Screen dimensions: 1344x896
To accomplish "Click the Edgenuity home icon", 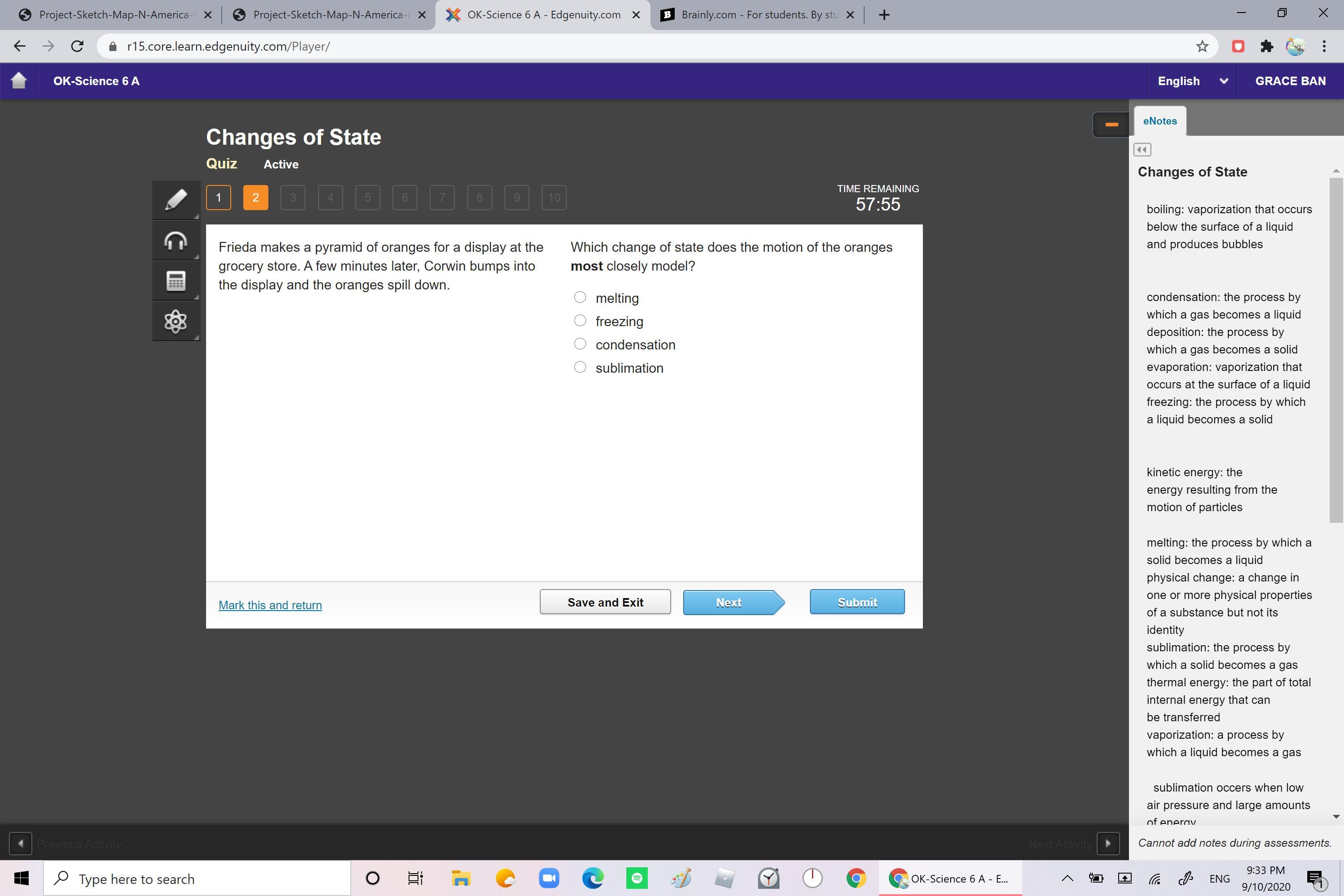I will coord(19,81).
